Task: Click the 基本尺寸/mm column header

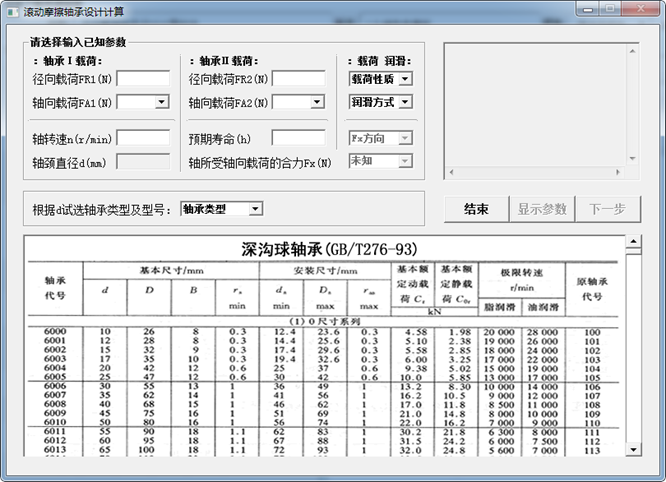Action: (x=172, y=271)
